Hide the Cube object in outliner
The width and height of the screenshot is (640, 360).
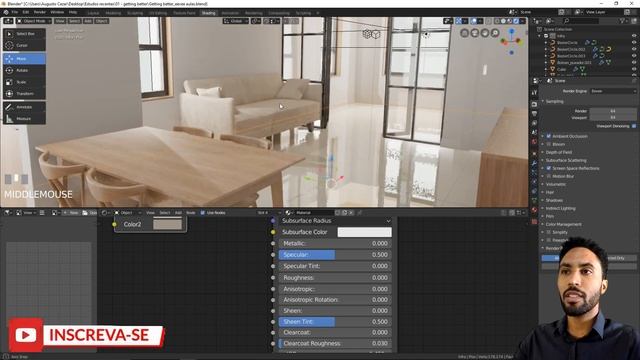click(634, 69)
